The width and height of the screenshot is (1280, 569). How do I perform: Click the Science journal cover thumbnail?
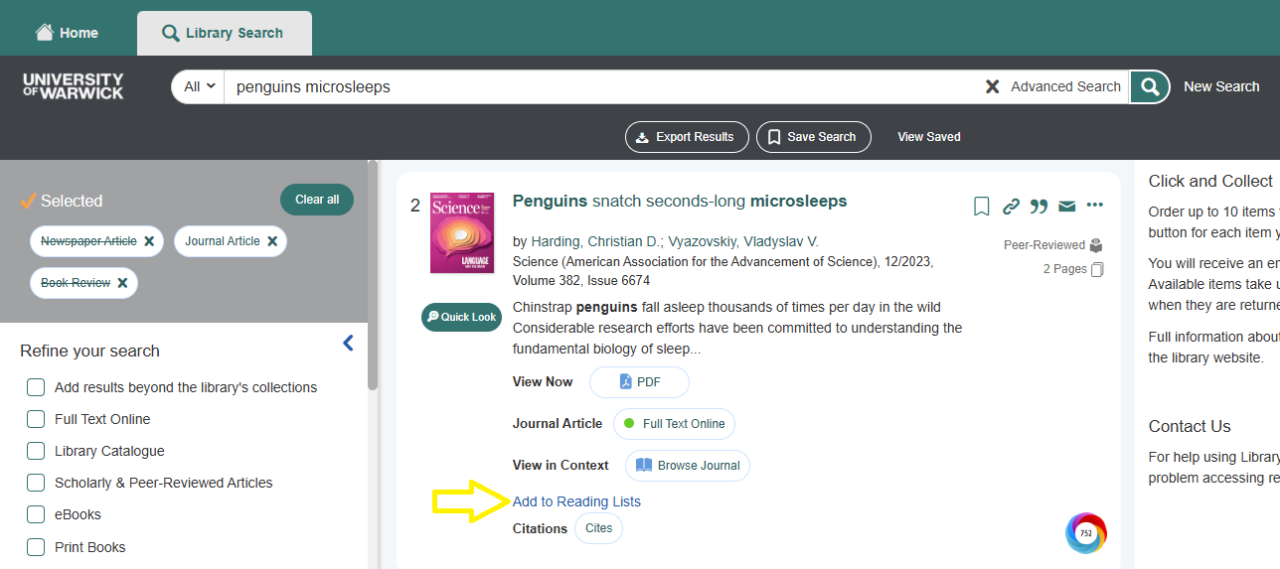coord(462,233)
